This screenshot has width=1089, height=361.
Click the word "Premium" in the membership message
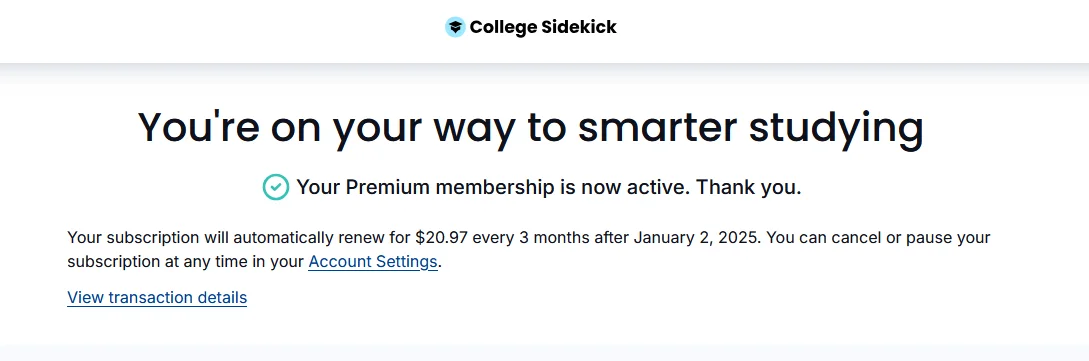[387, 187]
